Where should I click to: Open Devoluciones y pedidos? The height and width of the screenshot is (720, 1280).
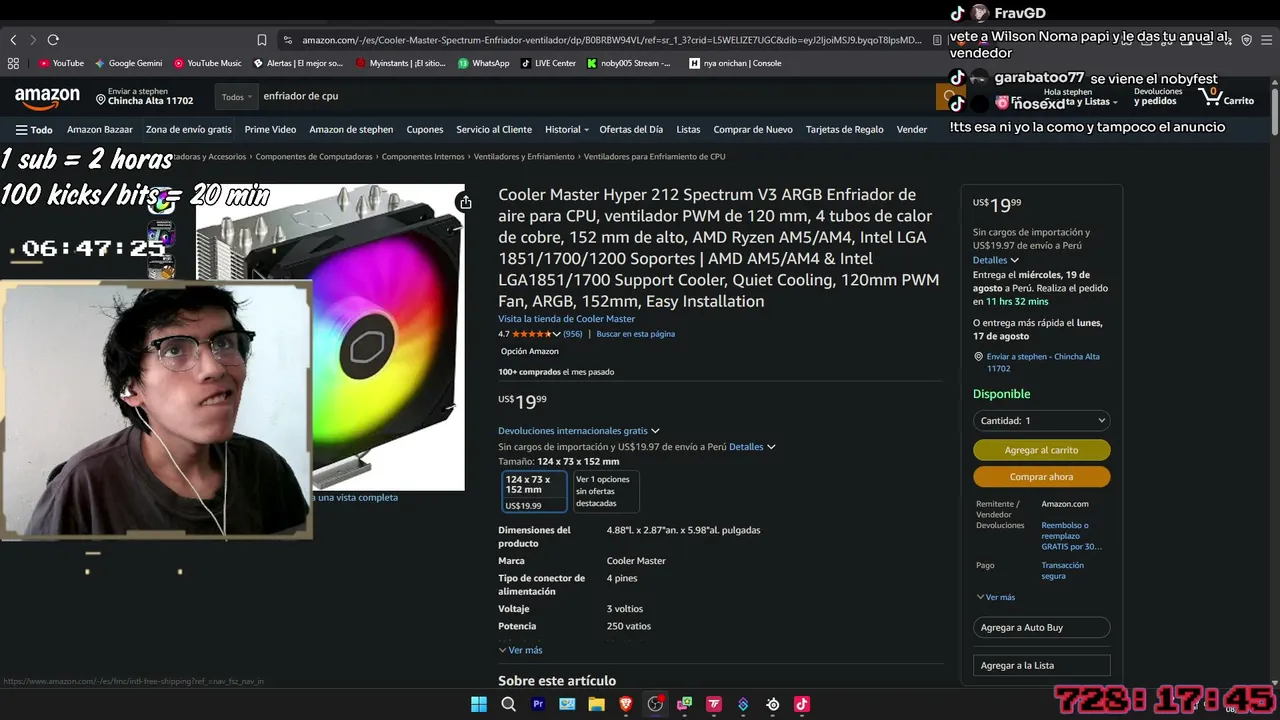[1158, 97]
